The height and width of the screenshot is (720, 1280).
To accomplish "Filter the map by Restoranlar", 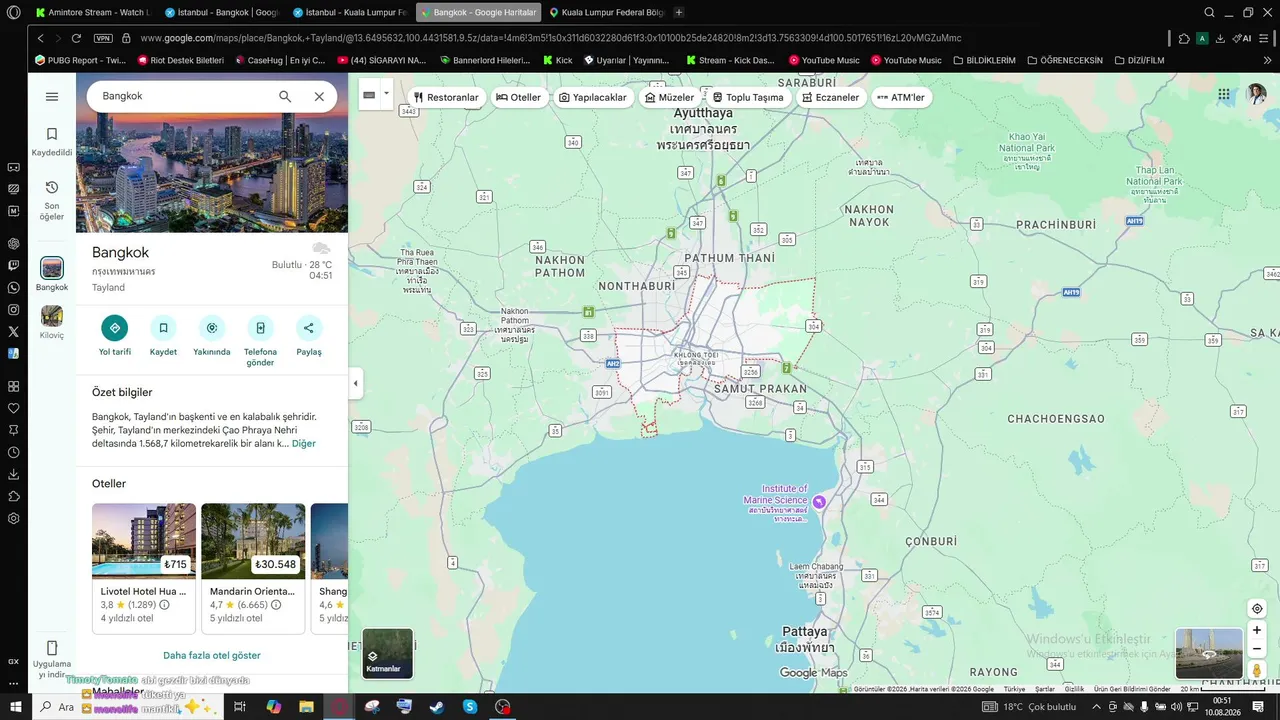I will [447, 97].
